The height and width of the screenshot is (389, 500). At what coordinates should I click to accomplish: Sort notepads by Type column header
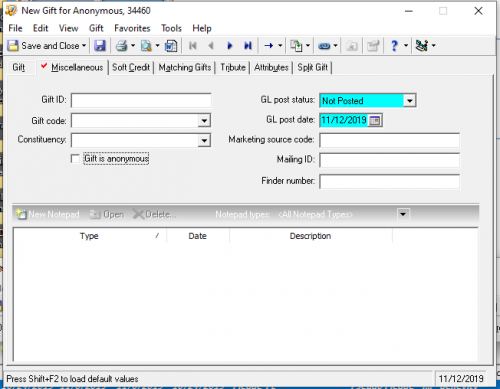pyautogui.click(x=89, y=236)
